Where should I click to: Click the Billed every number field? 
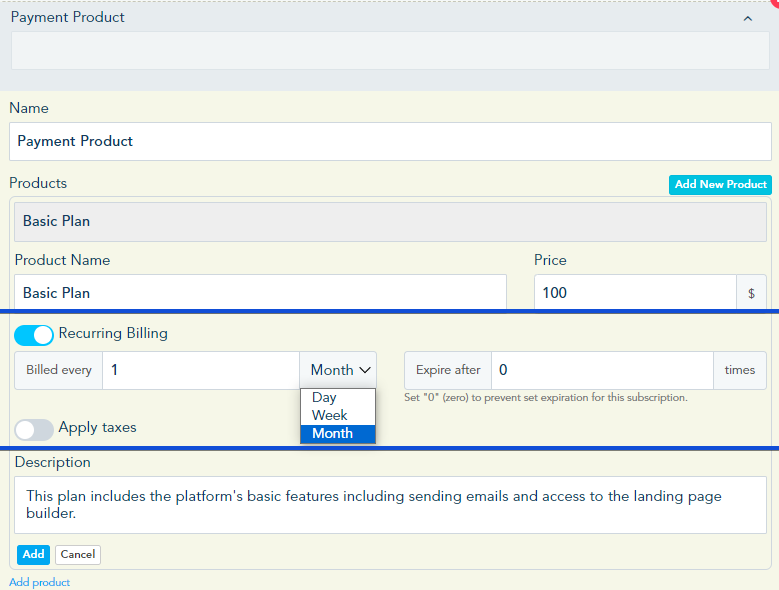pos(200,370)
